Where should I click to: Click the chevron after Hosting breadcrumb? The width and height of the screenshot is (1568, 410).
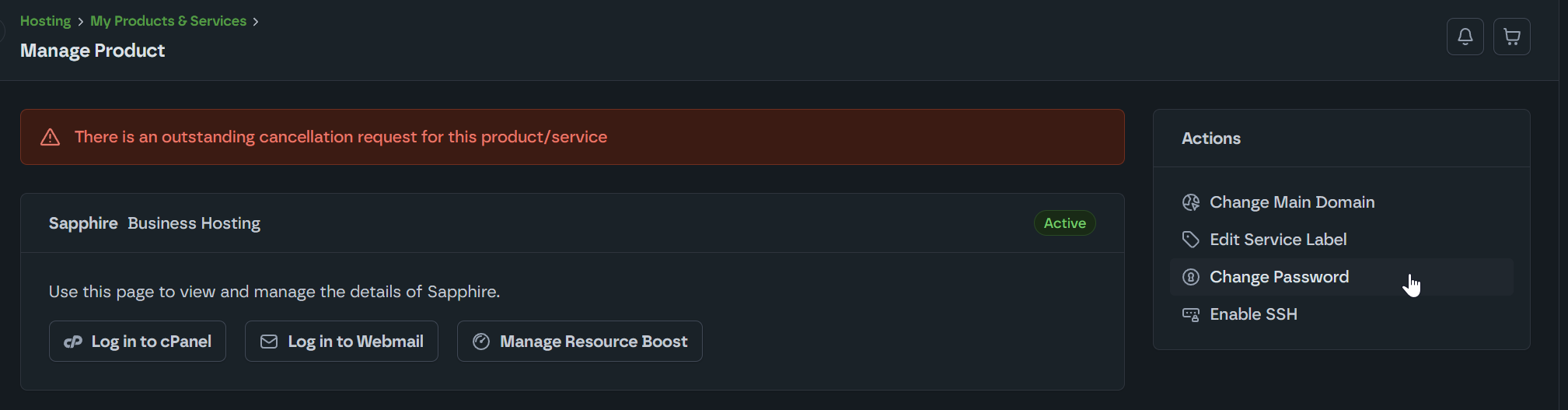coord(80,22)
